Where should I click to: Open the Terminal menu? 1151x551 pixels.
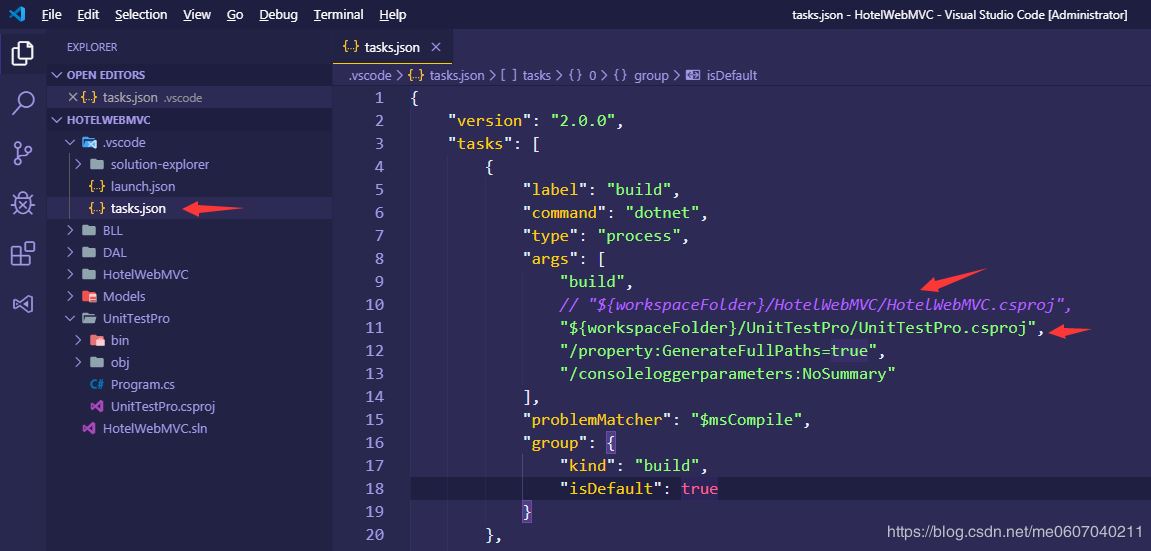(338, 15)
